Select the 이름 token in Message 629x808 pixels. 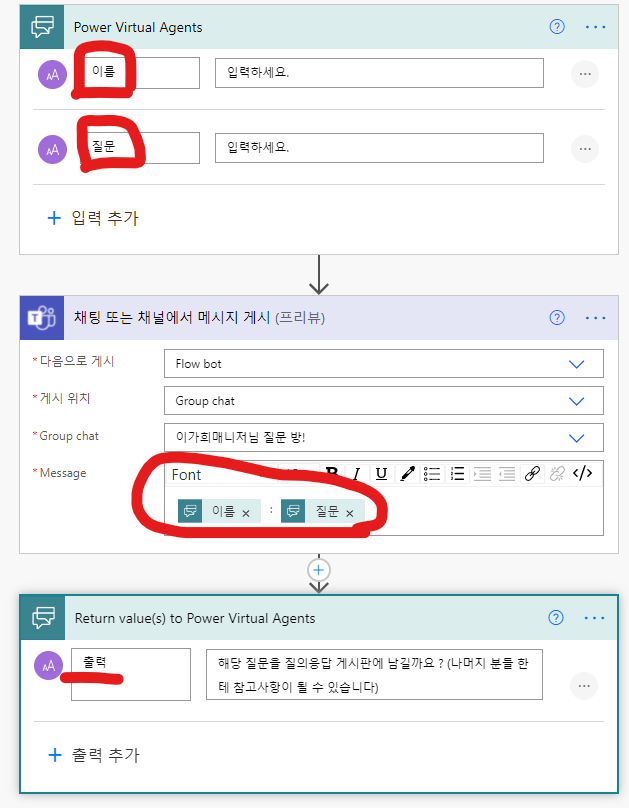(x=219, y=511)
